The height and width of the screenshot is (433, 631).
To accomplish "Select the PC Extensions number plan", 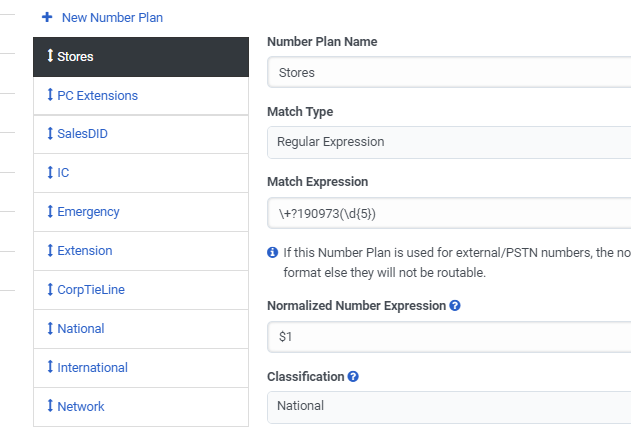I will (x=98, y=96).
